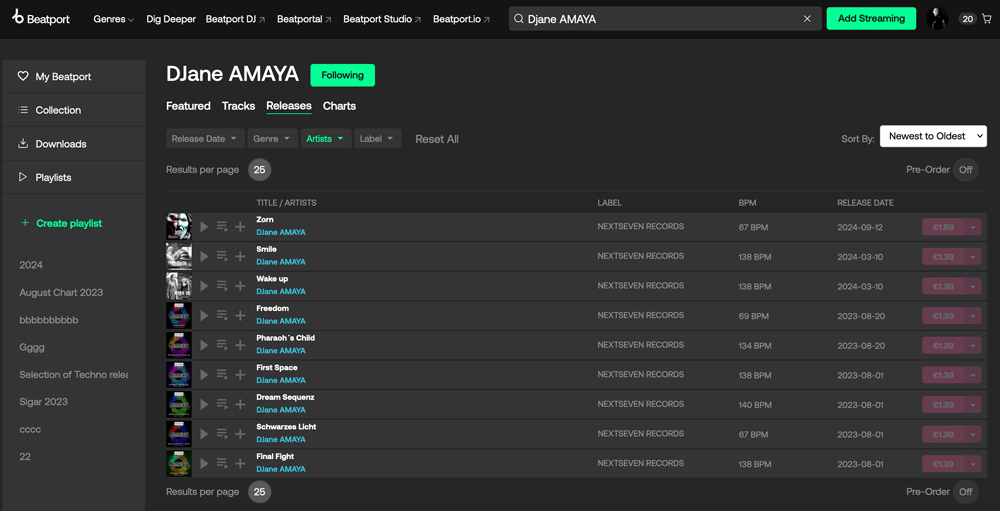
Task: Open Dig Deeper link
Action: coord(171,19)
